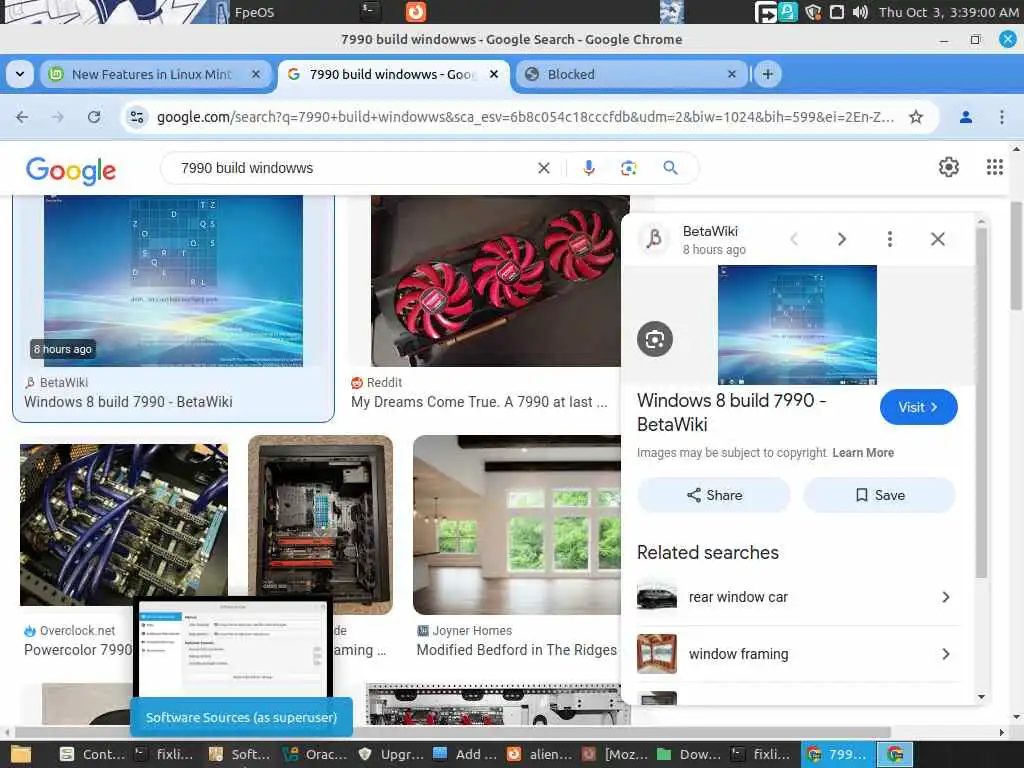Open the Google apps grid
1024x768 pixels.
point(995,167)
